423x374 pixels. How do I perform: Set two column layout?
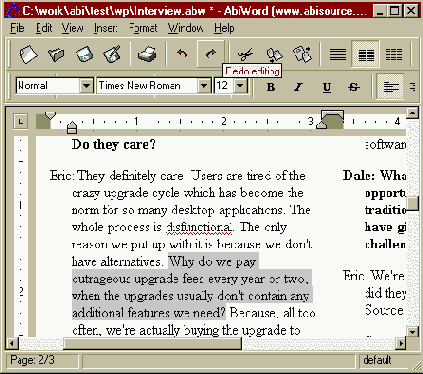(x=366, y=54)
